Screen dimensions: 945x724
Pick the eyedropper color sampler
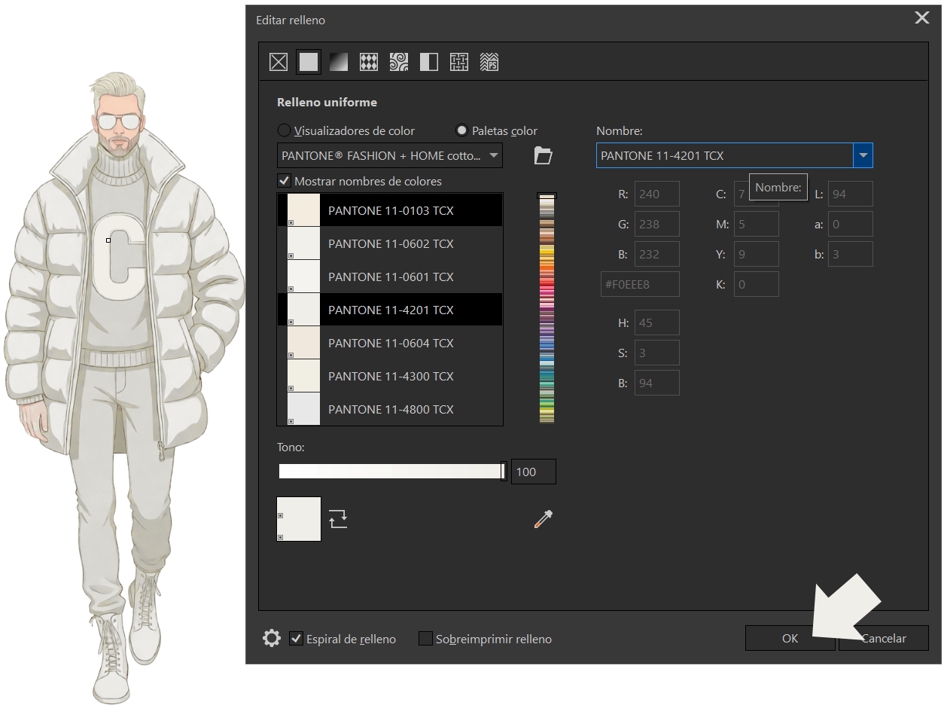click(543, 519)
